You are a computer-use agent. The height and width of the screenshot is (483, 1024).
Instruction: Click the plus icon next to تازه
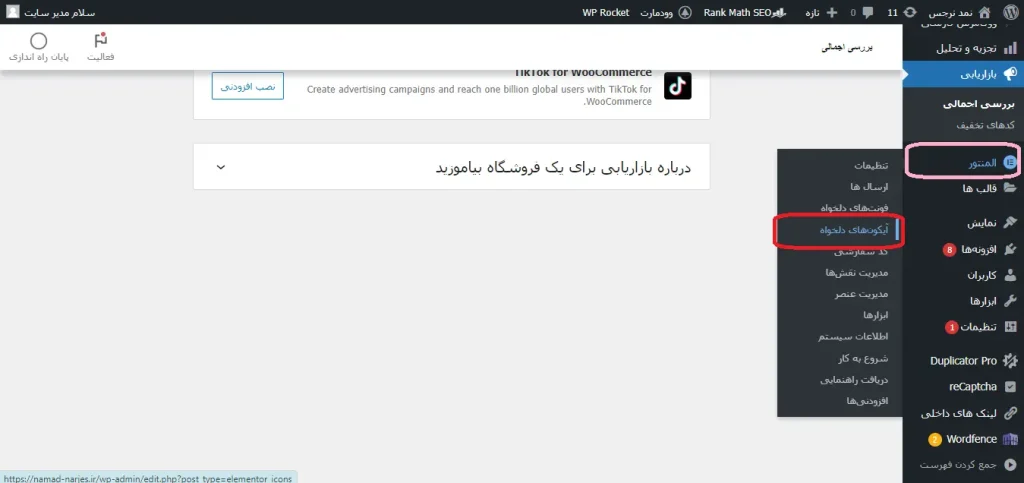coord(832,12)
